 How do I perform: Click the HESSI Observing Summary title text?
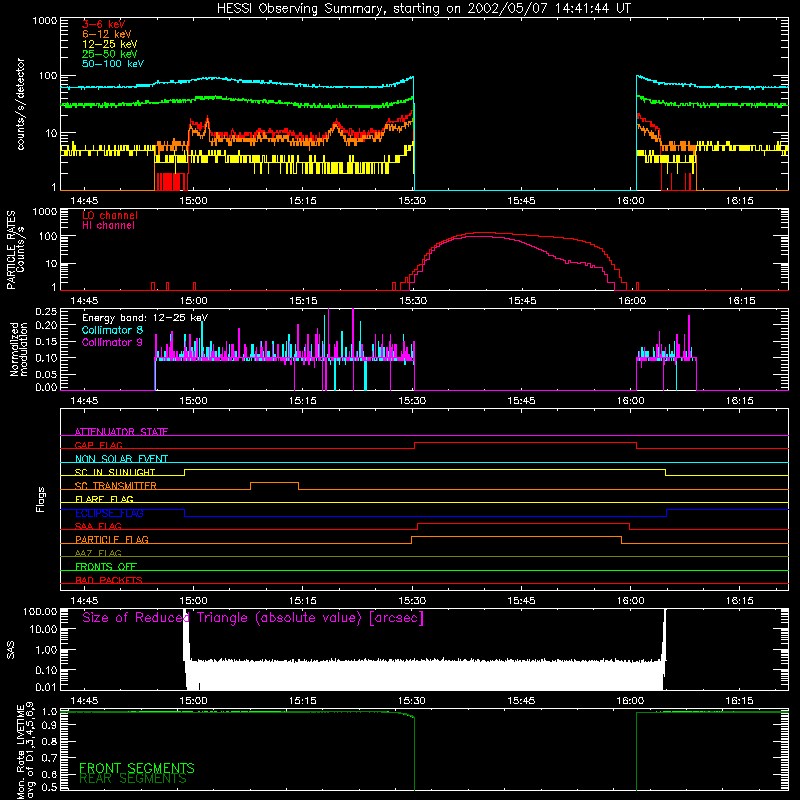[x=423, y=9]
